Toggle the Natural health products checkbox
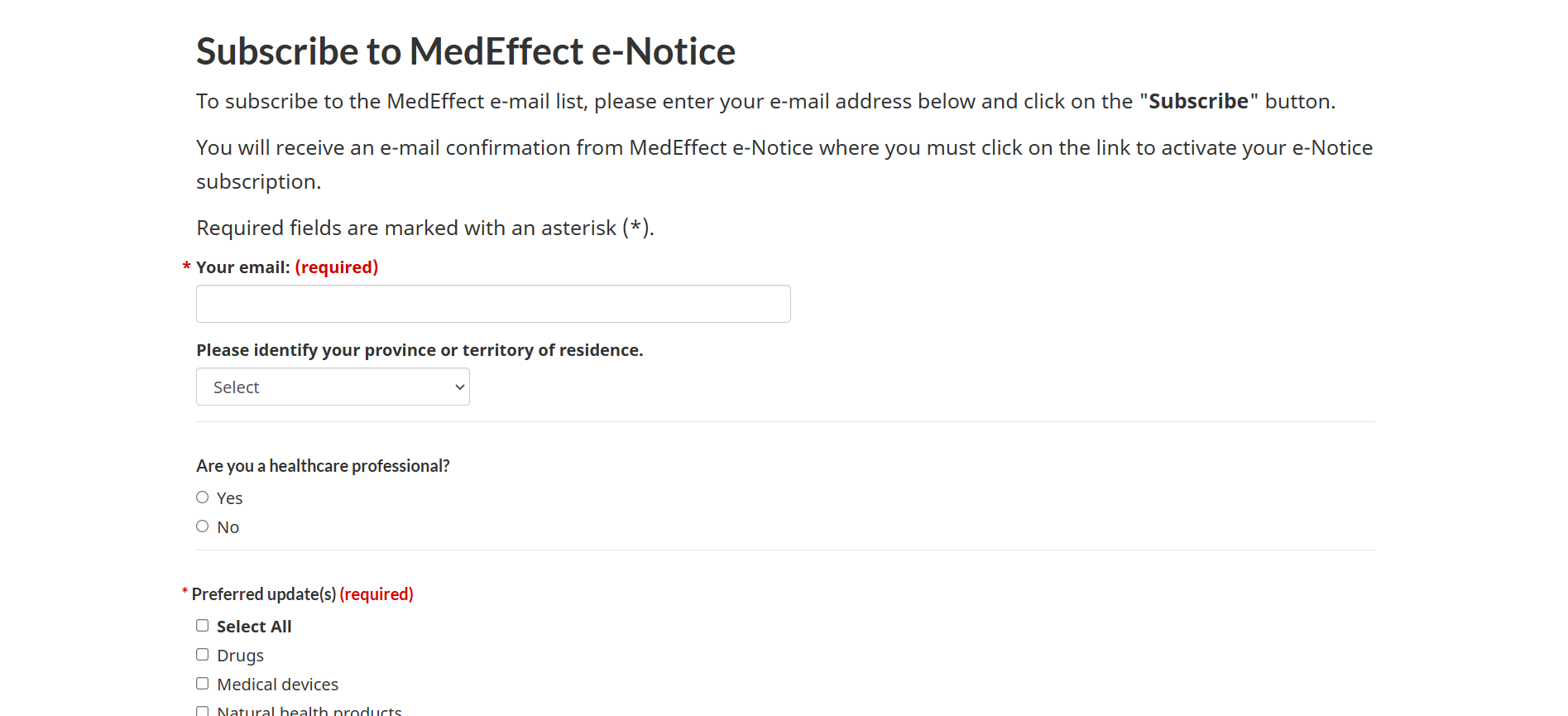This screenshot has height=716, width=1568. click(203, 711)
